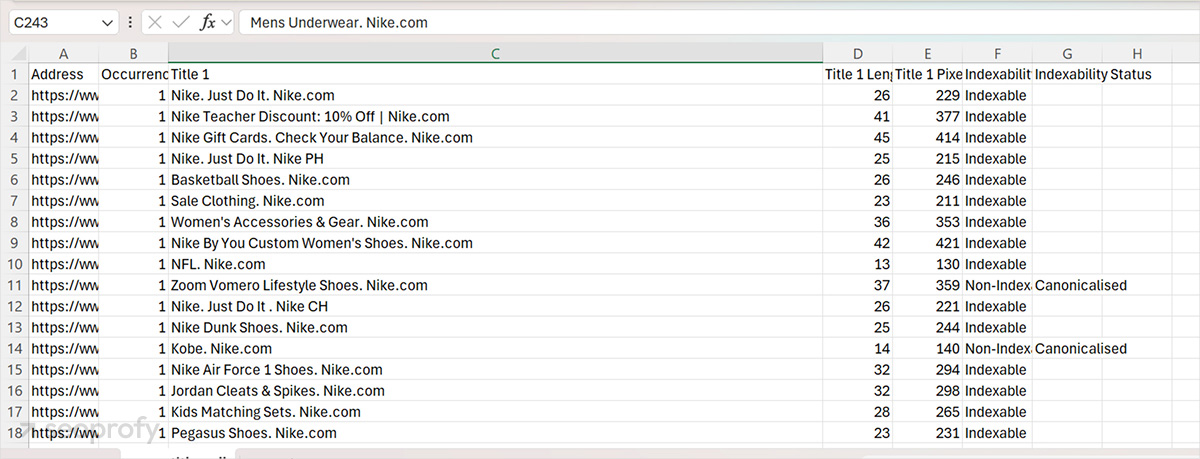Click pixel width 353 cell
1200x459 pixels.
(x=927, y=222)
